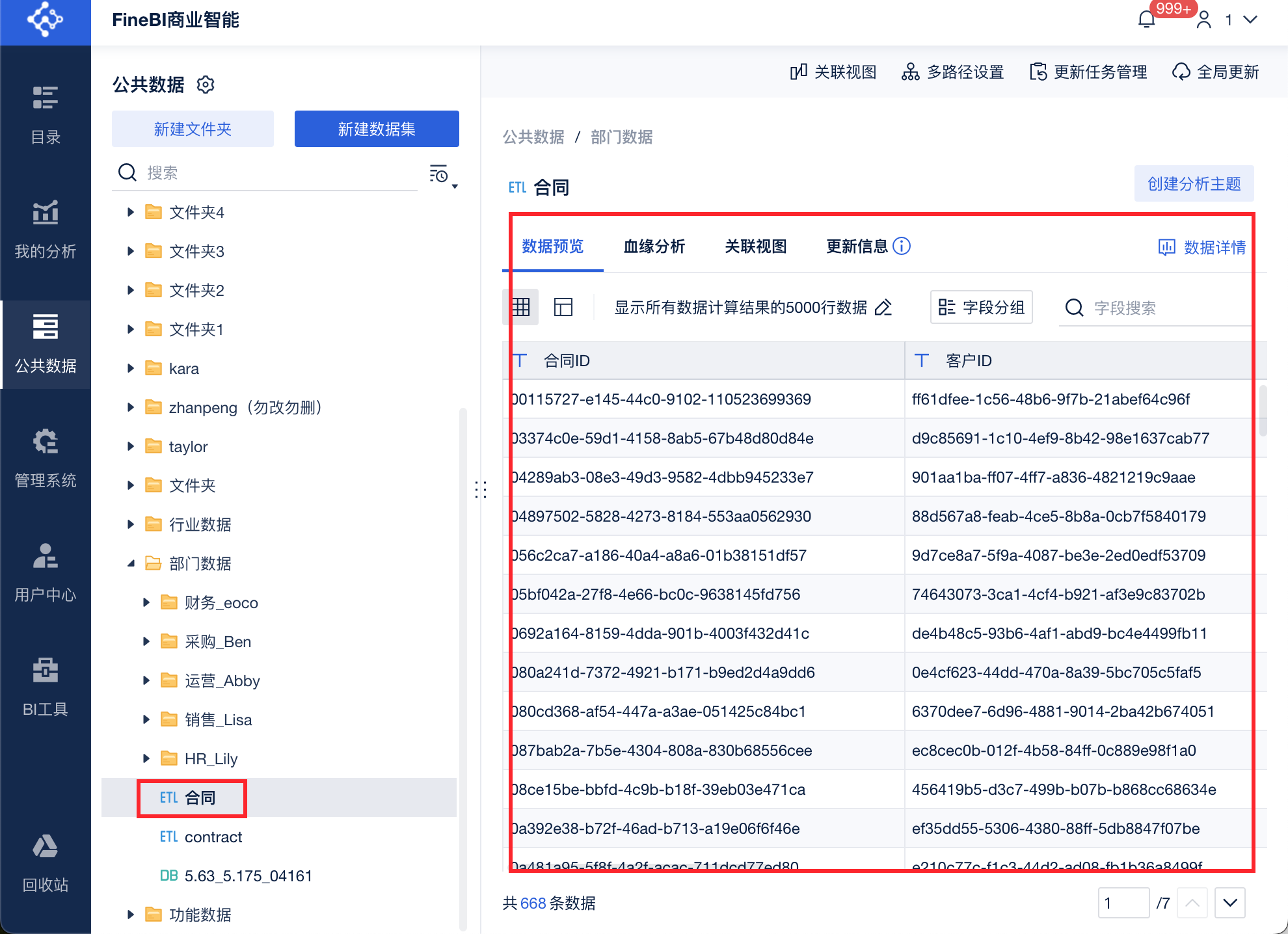This screenshot has width=1288, height=934.
Task: Click the info icon beside 更新信息
Action: pyautogui.click(x=902, y=246)
